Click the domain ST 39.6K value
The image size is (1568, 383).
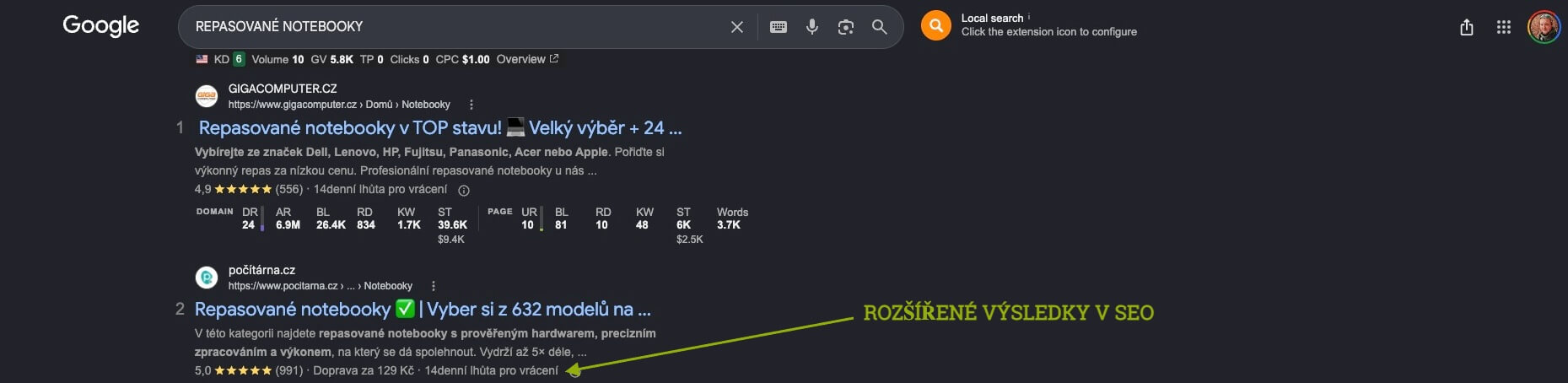tap(452, 225)
